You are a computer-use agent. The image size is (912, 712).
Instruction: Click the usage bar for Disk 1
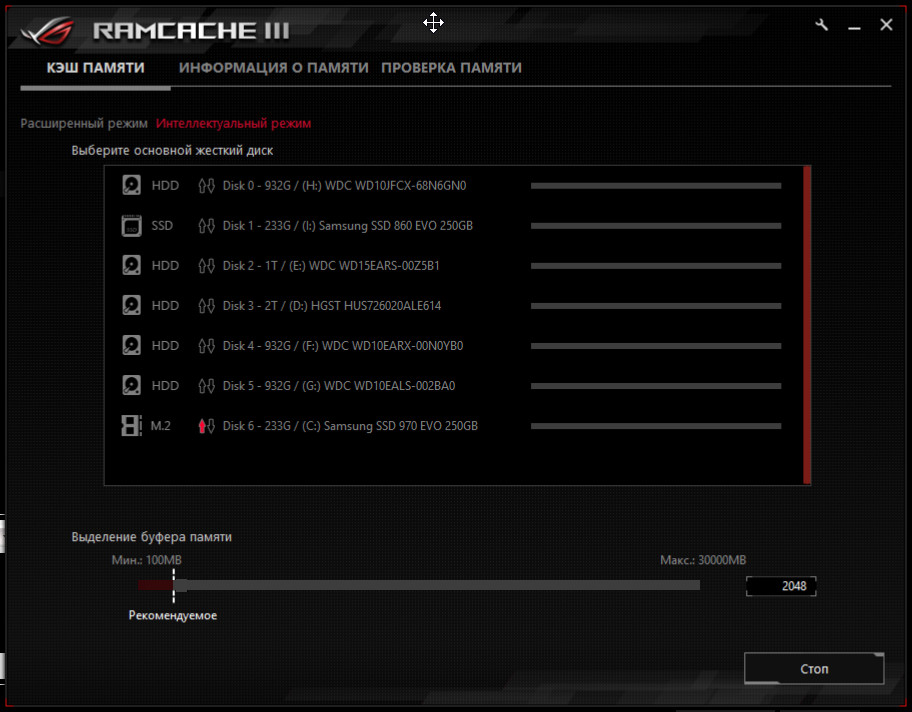point(656,226)
